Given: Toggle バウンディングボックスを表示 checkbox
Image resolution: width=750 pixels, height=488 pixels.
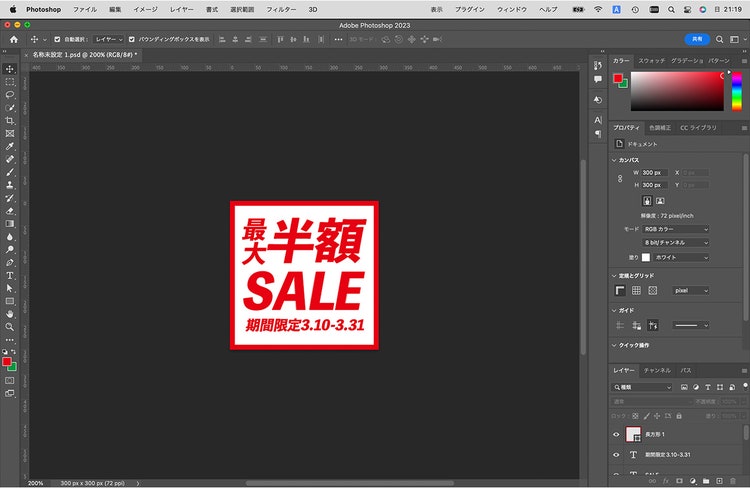Looking at the screenshot, I should tap(132, 40).
